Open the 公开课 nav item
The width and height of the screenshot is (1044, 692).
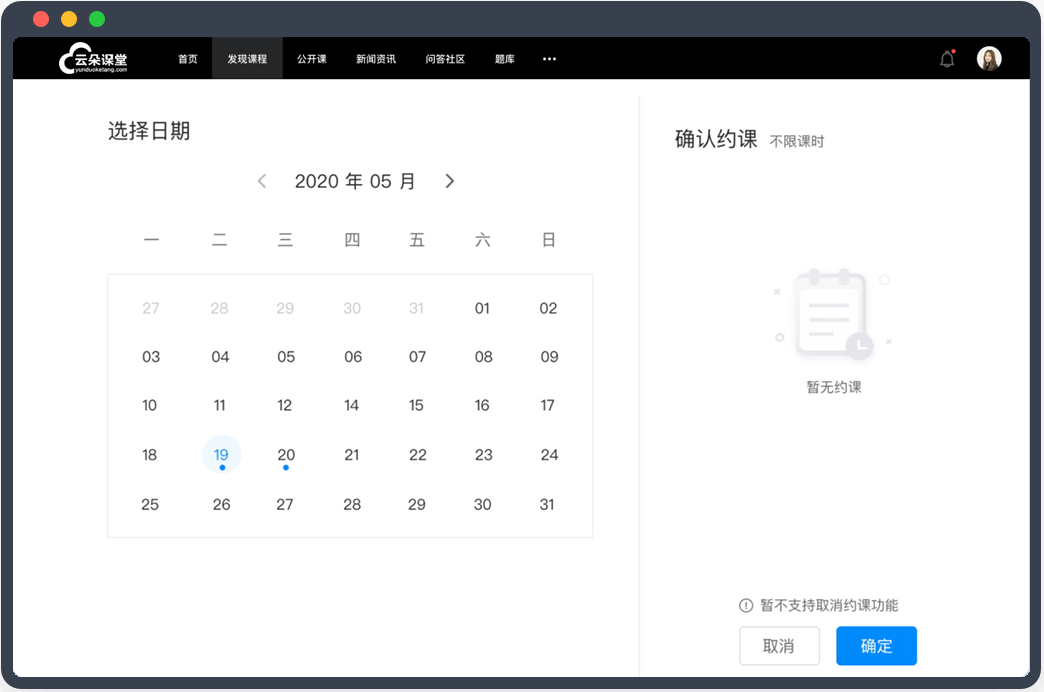(x=312, y=59)
